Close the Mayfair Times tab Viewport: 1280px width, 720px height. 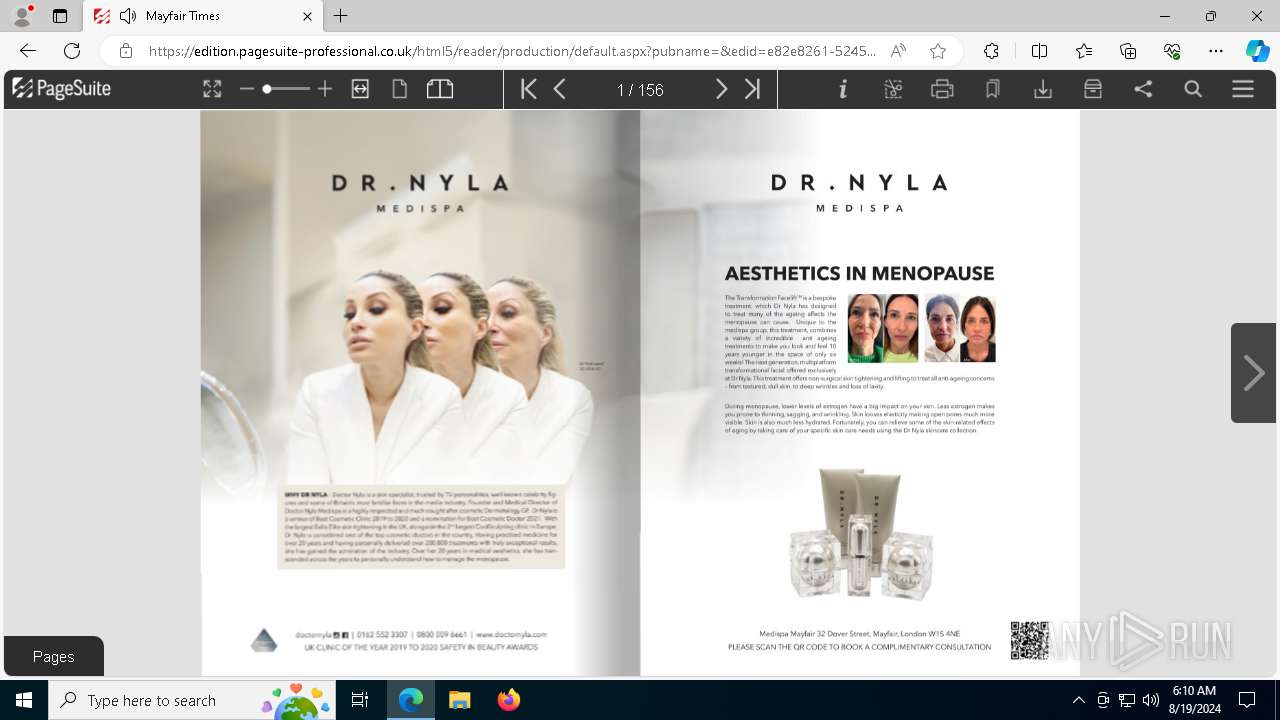[308, 16]
